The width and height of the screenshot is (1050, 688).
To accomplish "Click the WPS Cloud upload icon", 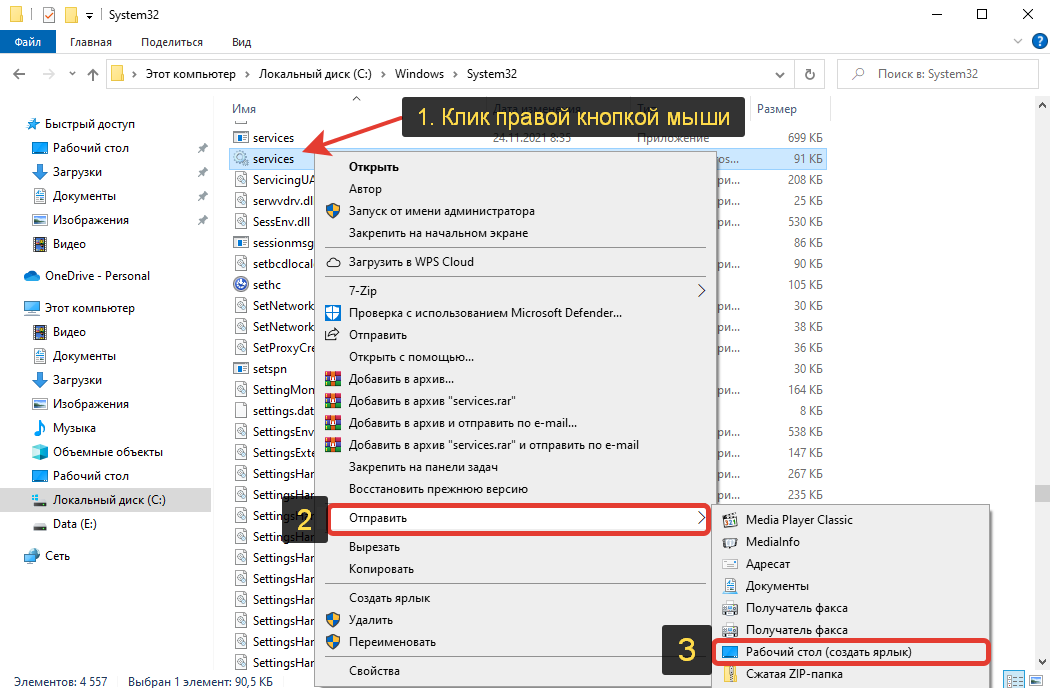I will [x=333, y=262].
